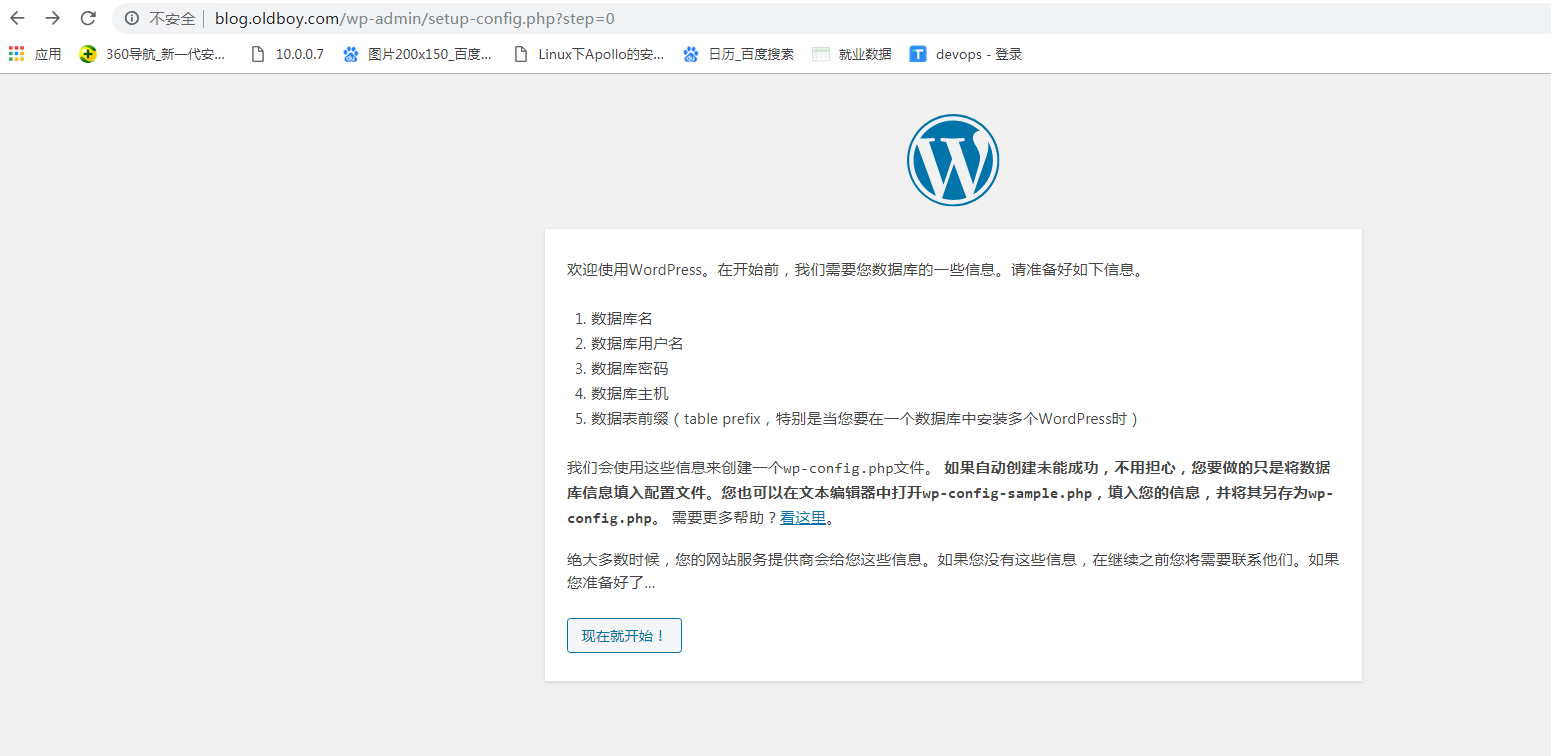This screenshot has height=756, width=1551.
Task: Click list item 数据表前缀 (table prefix)
Action: [x=865, y=419]
